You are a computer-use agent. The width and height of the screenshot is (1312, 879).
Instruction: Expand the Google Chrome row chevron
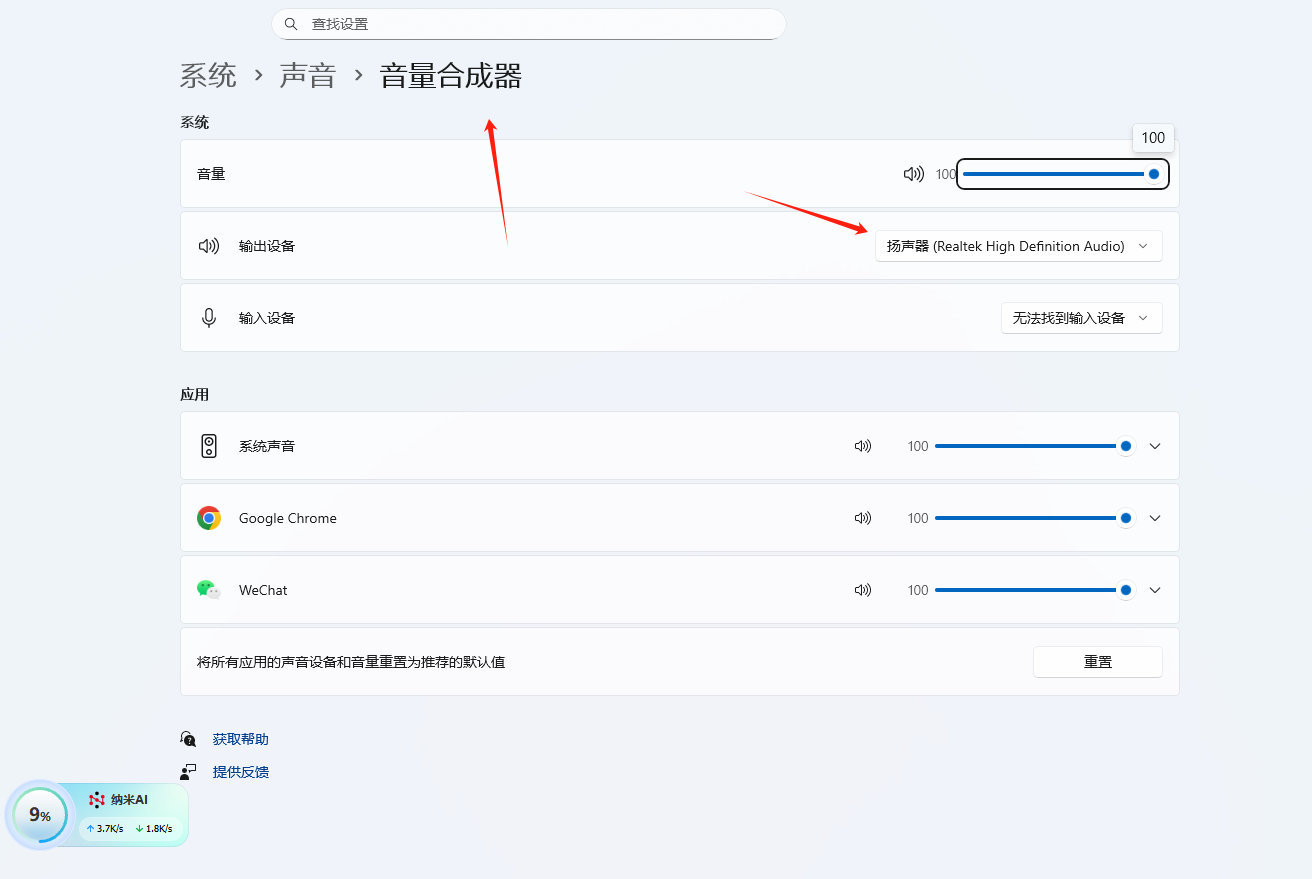point(1155,518)
